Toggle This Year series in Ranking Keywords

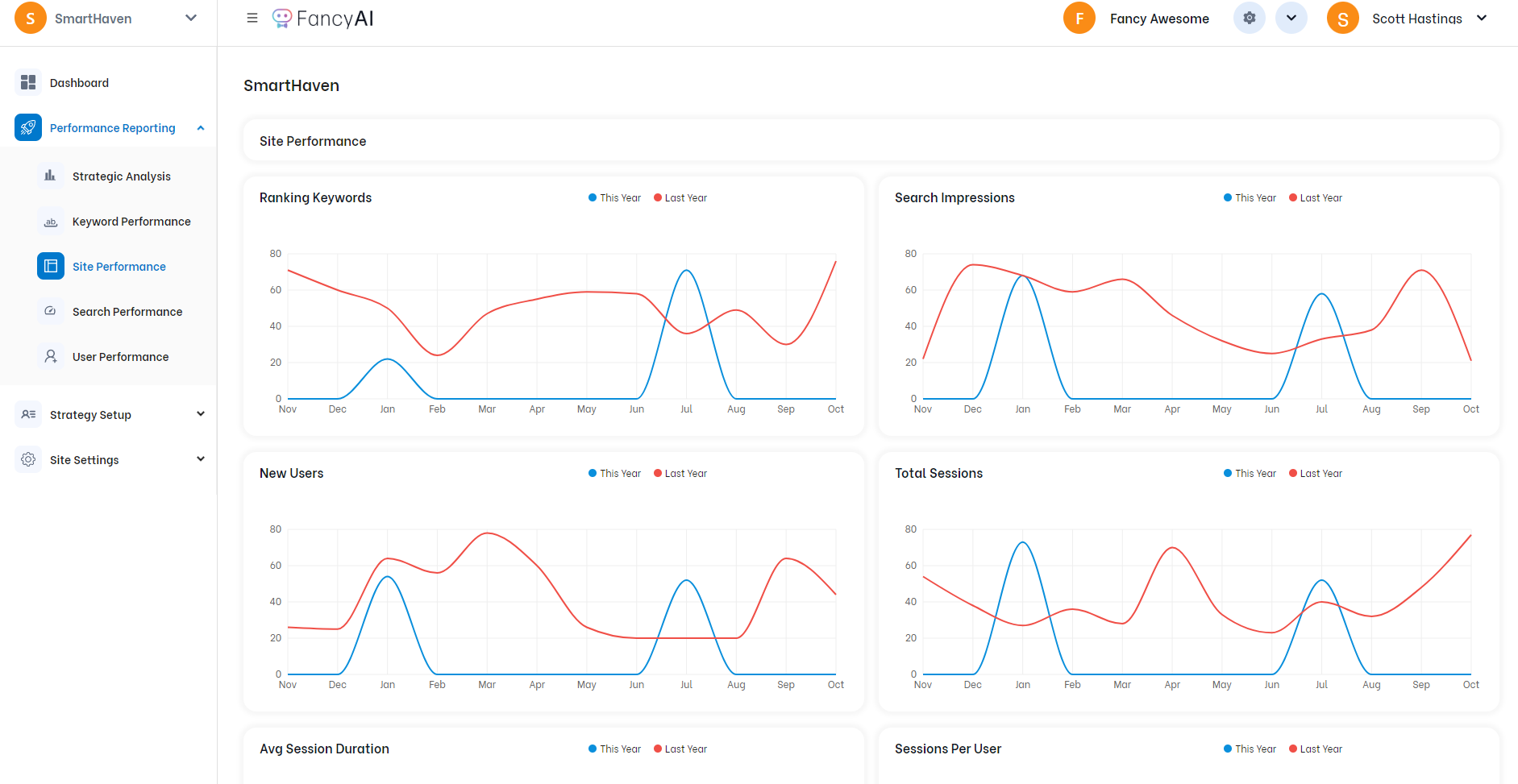(x=614, y=198)
